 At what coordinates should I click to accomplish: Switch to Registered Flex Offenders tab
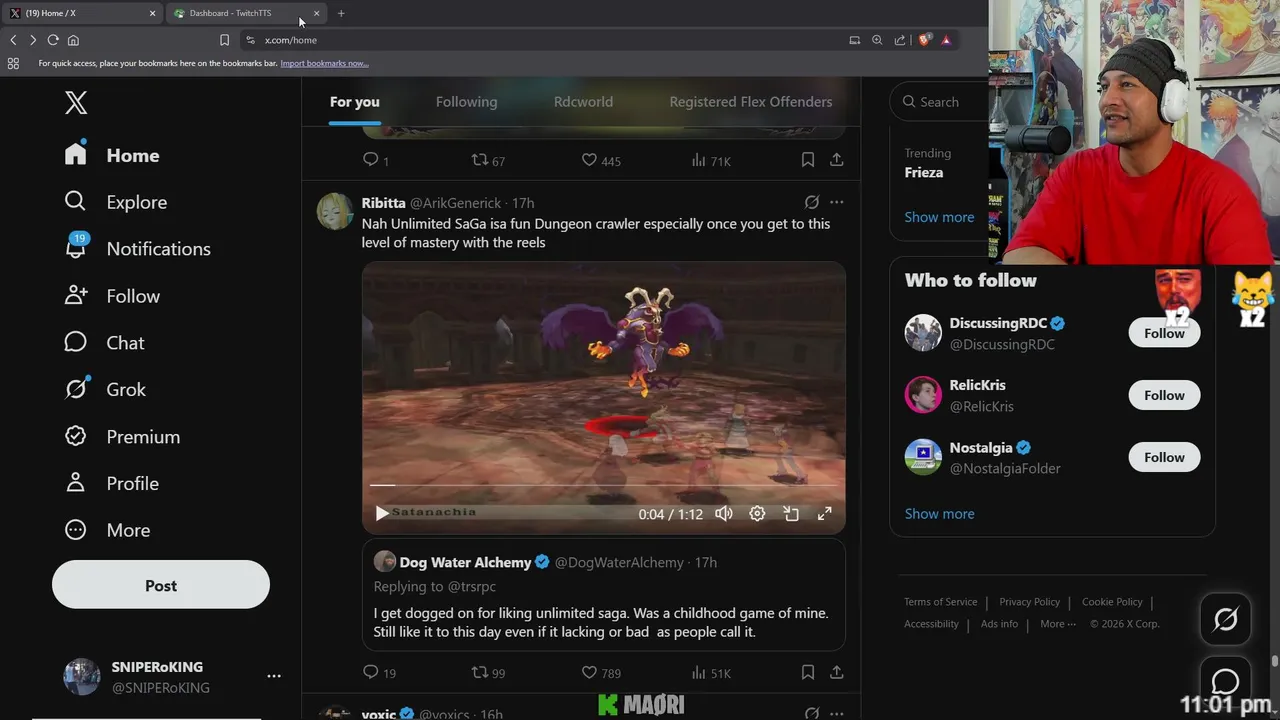point(751,102)
